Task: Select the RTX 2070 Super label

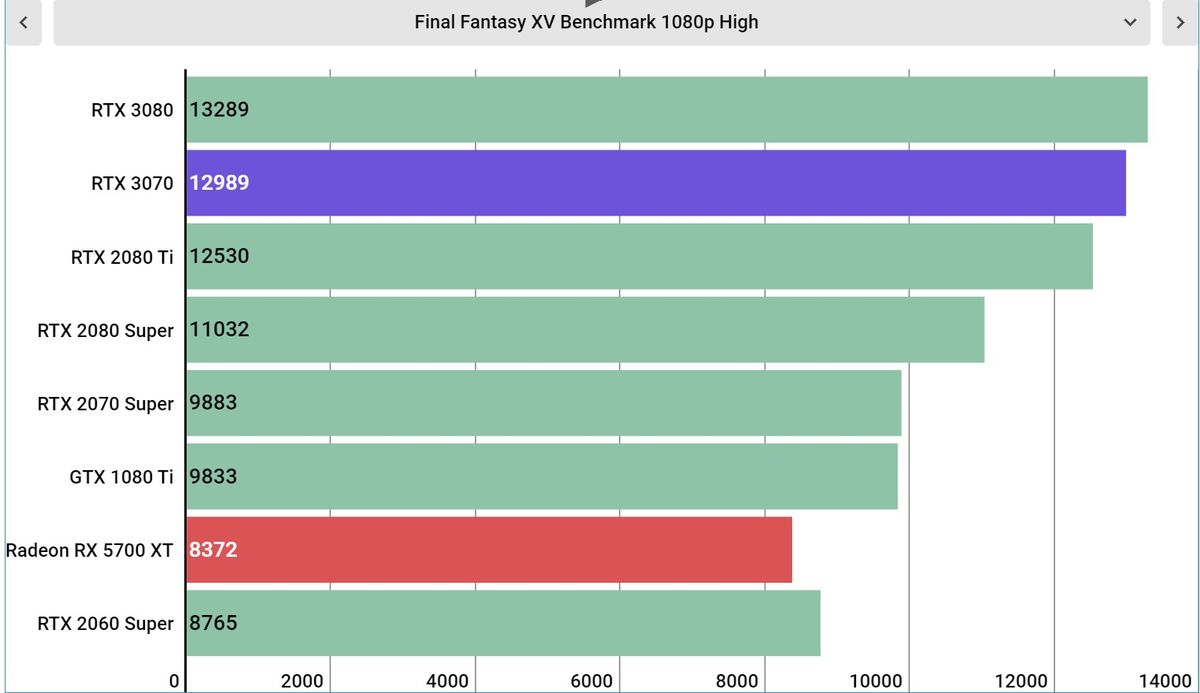Action: (x=105, y=404)
